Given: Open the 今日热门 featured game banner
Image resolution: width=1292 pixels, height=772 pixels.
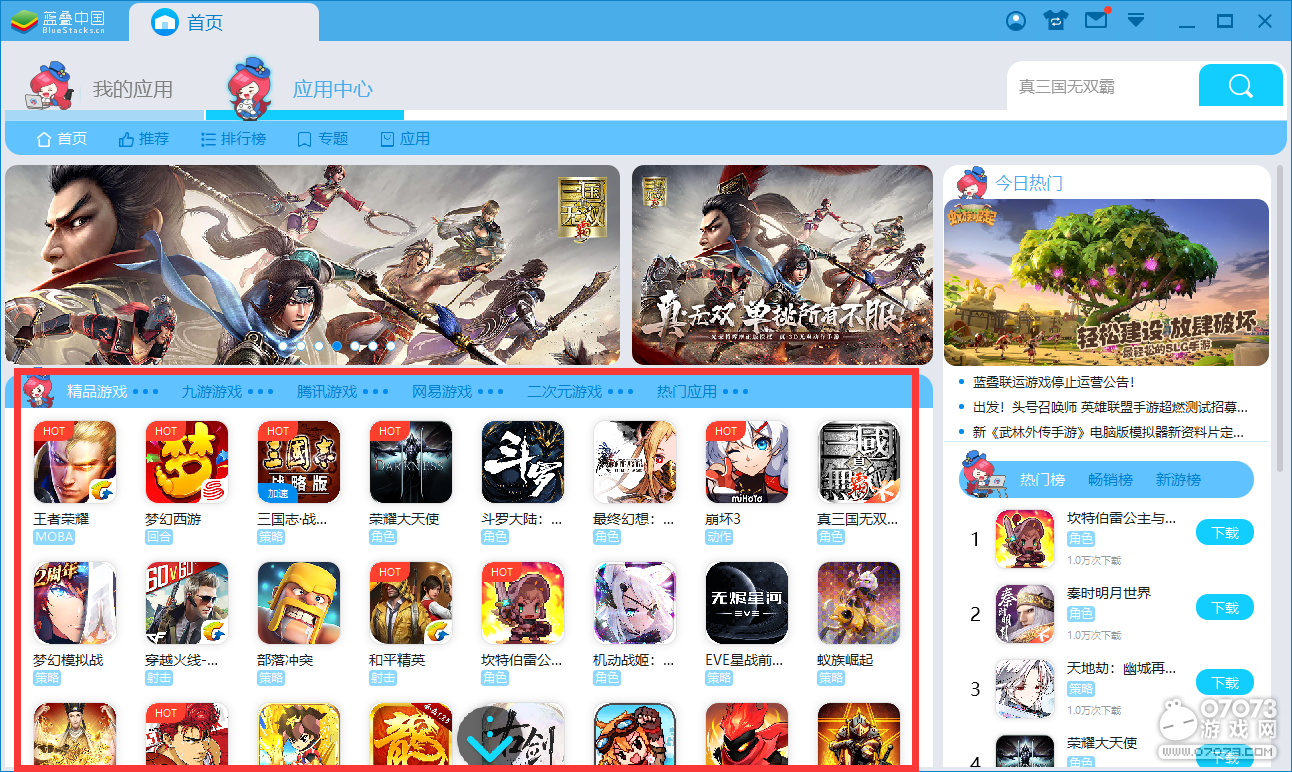Looking at the screenshot, I should (x=1106, y=283).
